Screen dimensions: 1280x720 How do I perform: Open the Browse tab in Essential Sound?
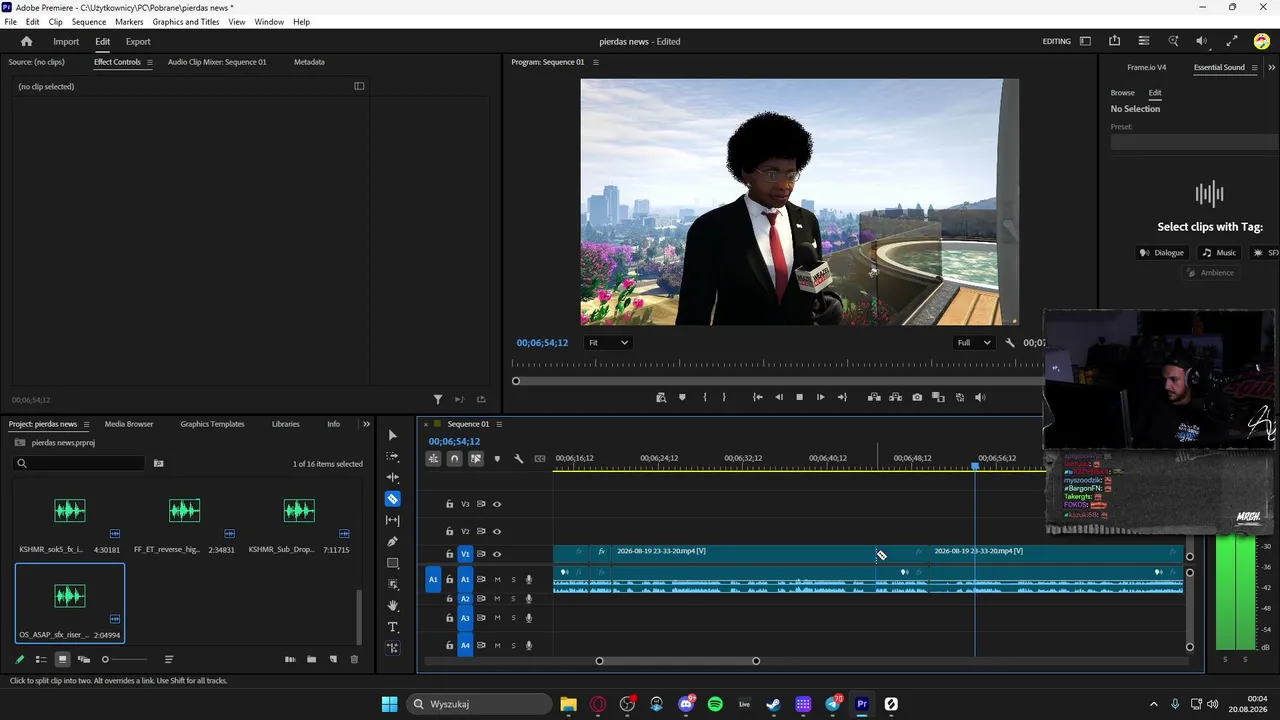point(1122,93)
